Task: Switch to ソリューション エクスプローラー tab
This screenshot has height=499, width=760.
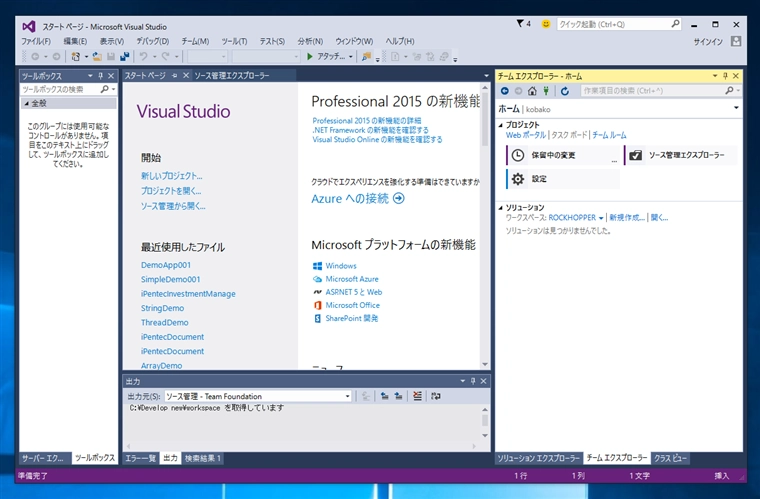Action: [538, 458]
